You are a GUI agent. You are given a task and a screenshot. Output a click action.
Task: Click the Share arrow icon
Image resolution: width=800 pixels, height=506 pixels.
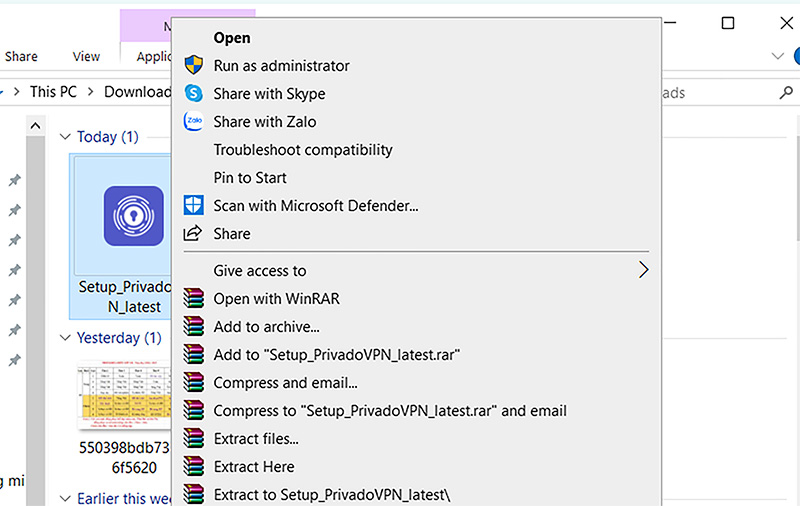tap(193, 233)
